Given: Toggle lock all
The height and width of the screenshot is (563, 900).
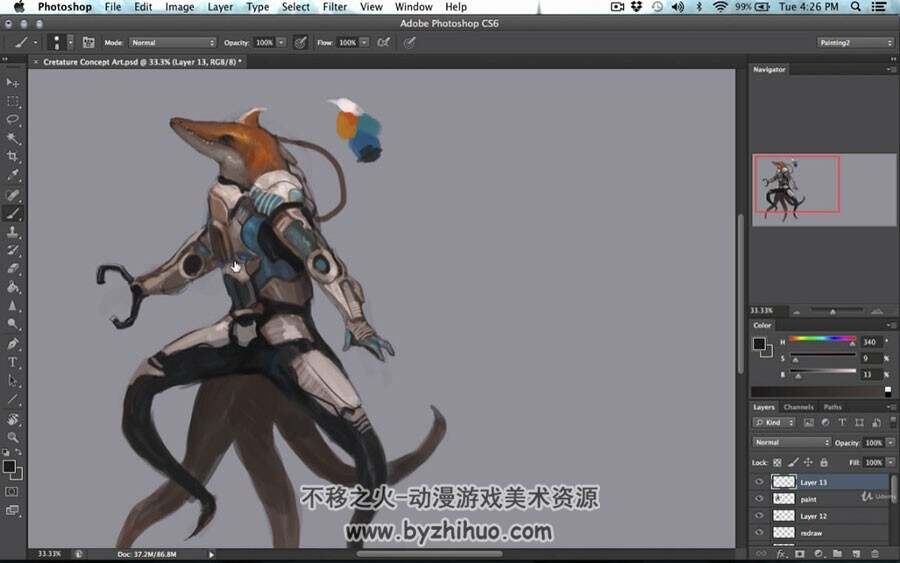Looking at the screenshot, I should coord(824,463).
